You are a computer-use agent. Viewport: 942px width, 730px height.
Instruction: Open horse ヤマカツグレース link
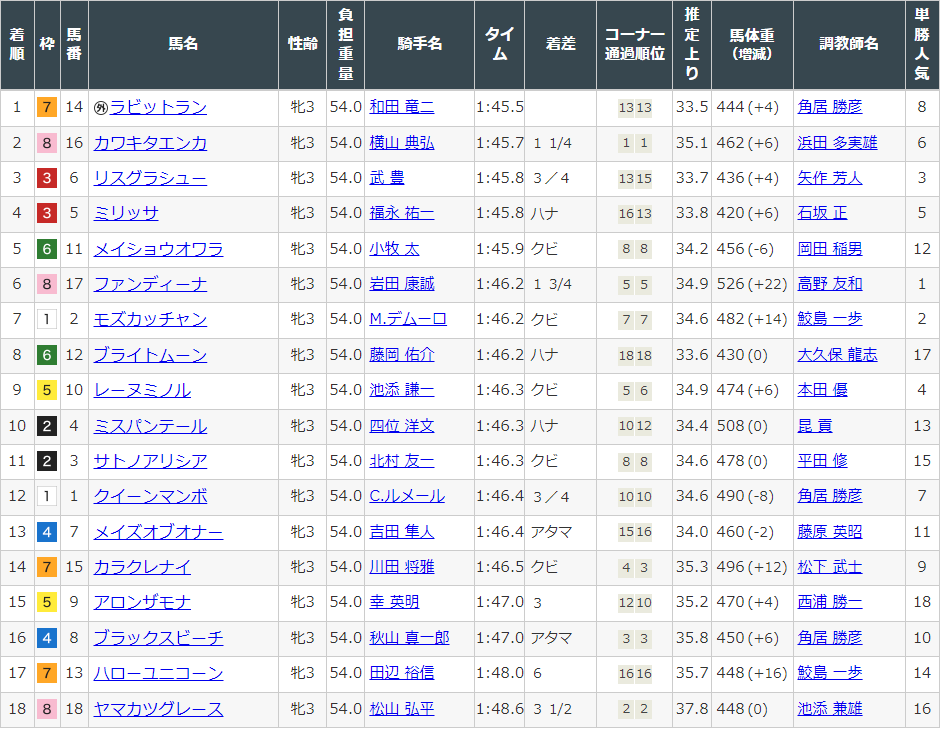(x=158, y=709)
